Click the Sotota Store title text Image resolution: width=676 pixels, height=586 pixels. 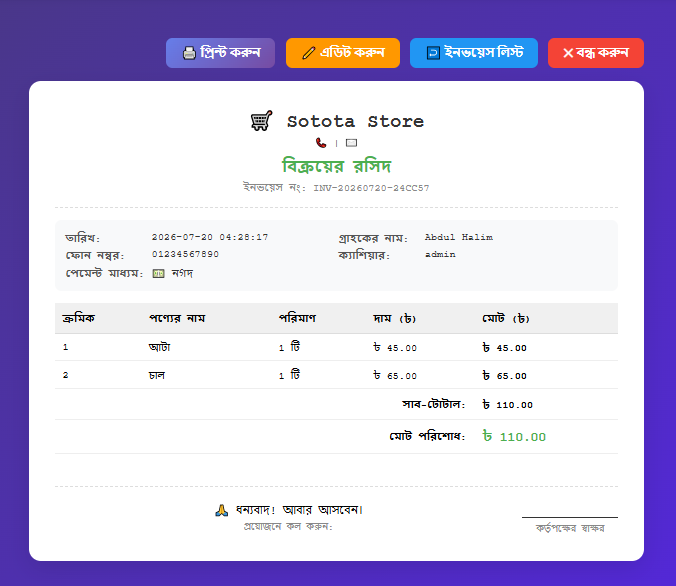click(355, 122)
